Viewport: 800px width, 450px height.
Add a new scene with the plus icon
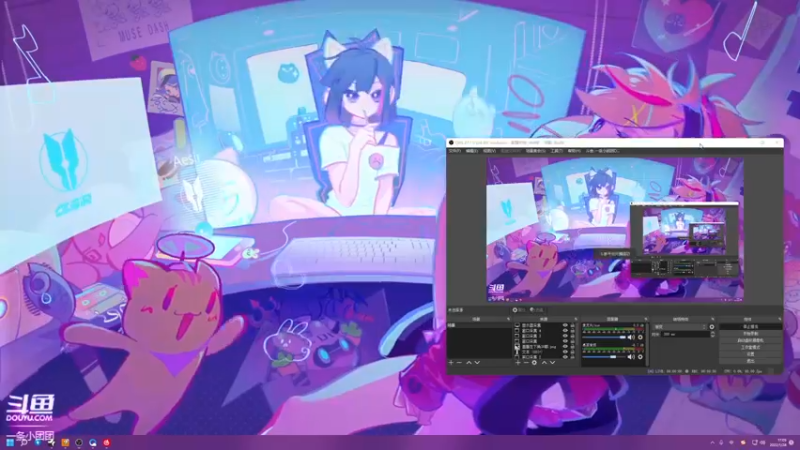(451, 363)
